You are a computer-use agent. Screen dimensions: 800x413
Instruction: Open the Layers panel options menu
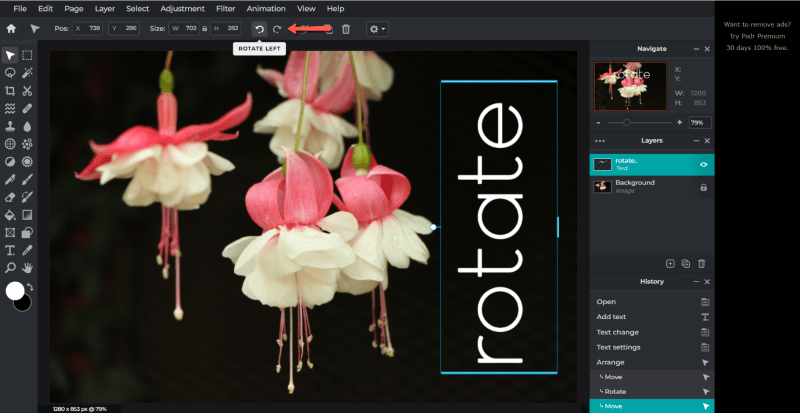600,140
